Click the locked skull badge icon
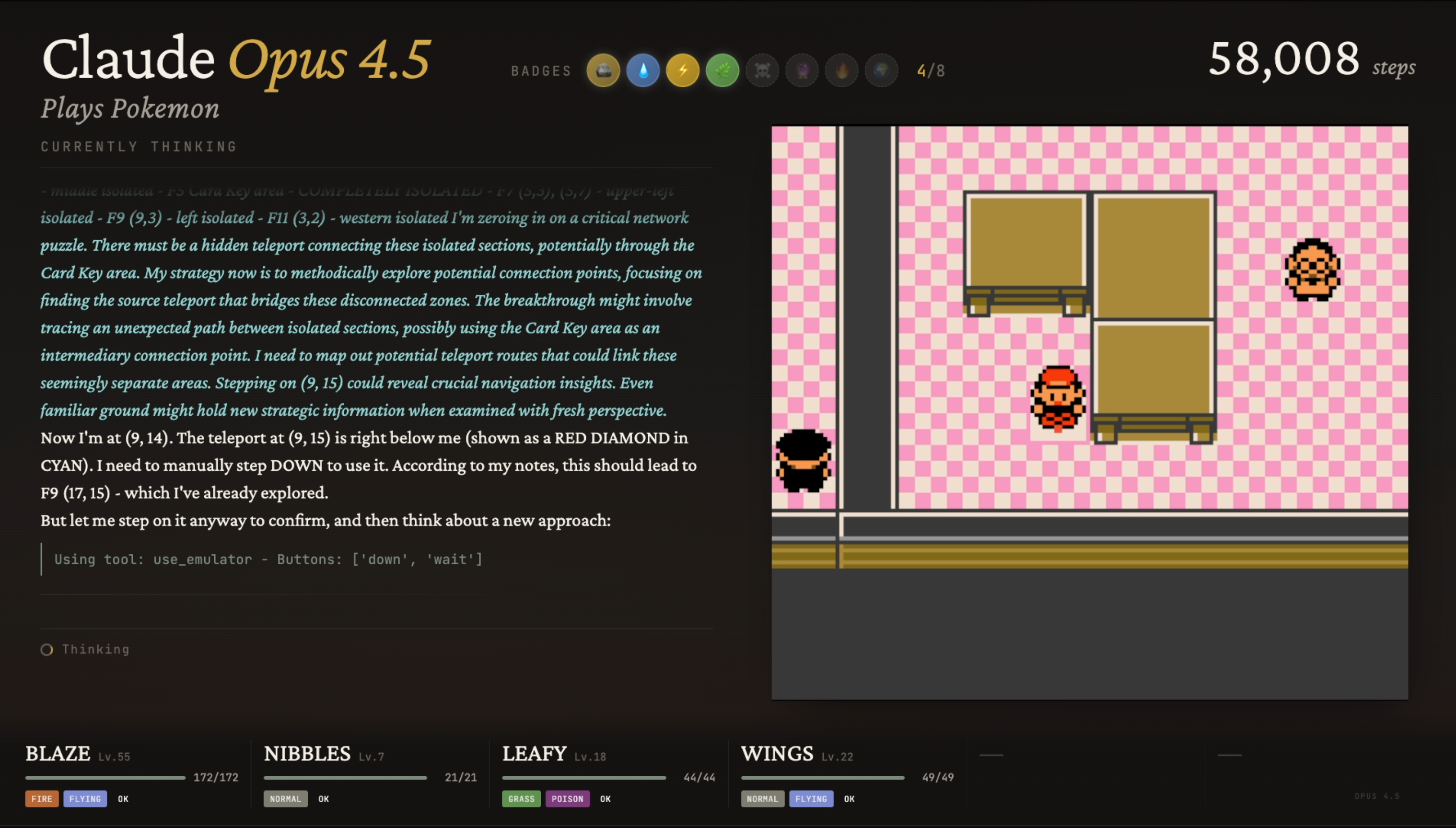 click(x=762, y=70)
